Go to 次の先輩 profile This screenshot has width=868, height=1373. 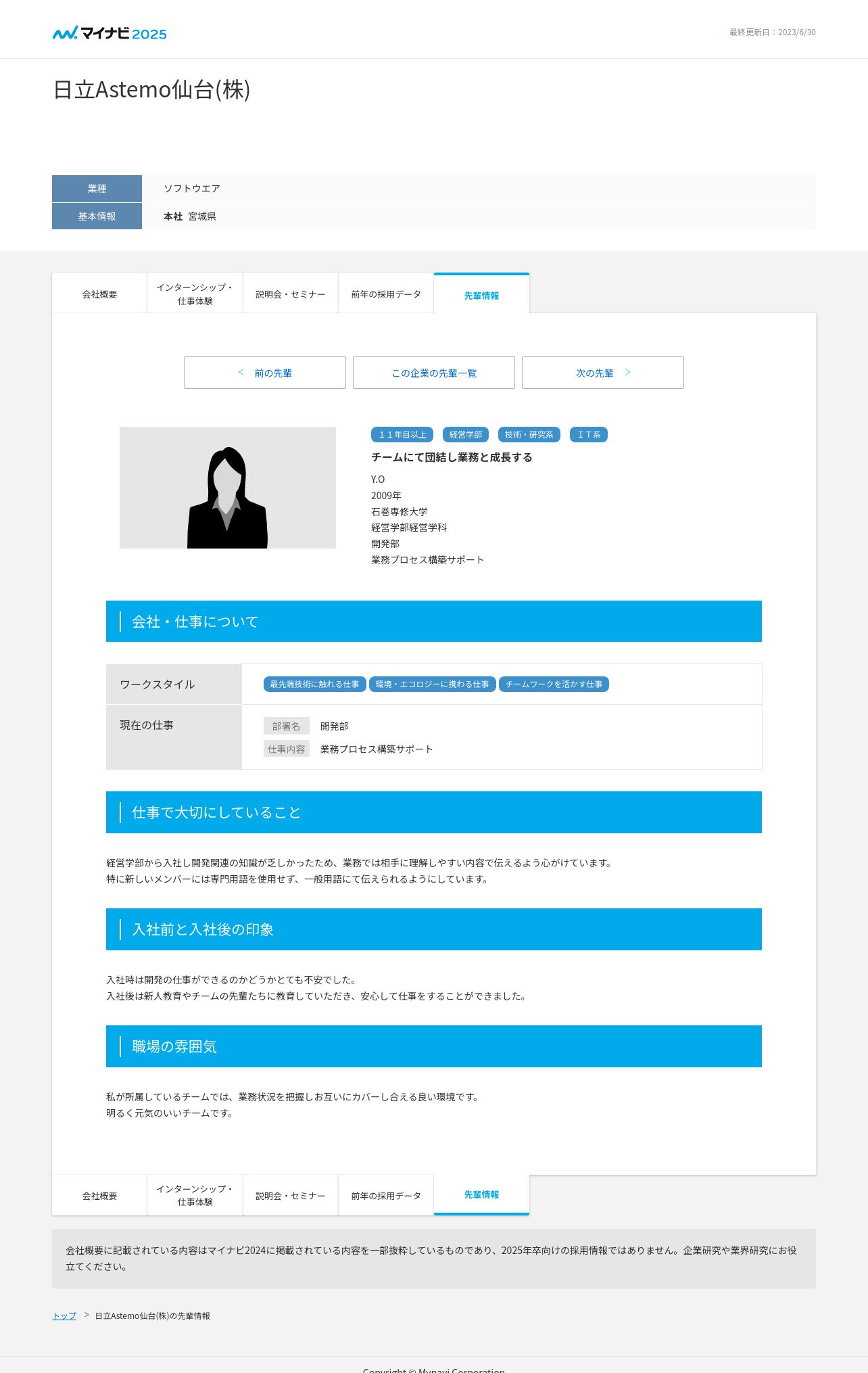pyautogui.click(x=603, y=373)
